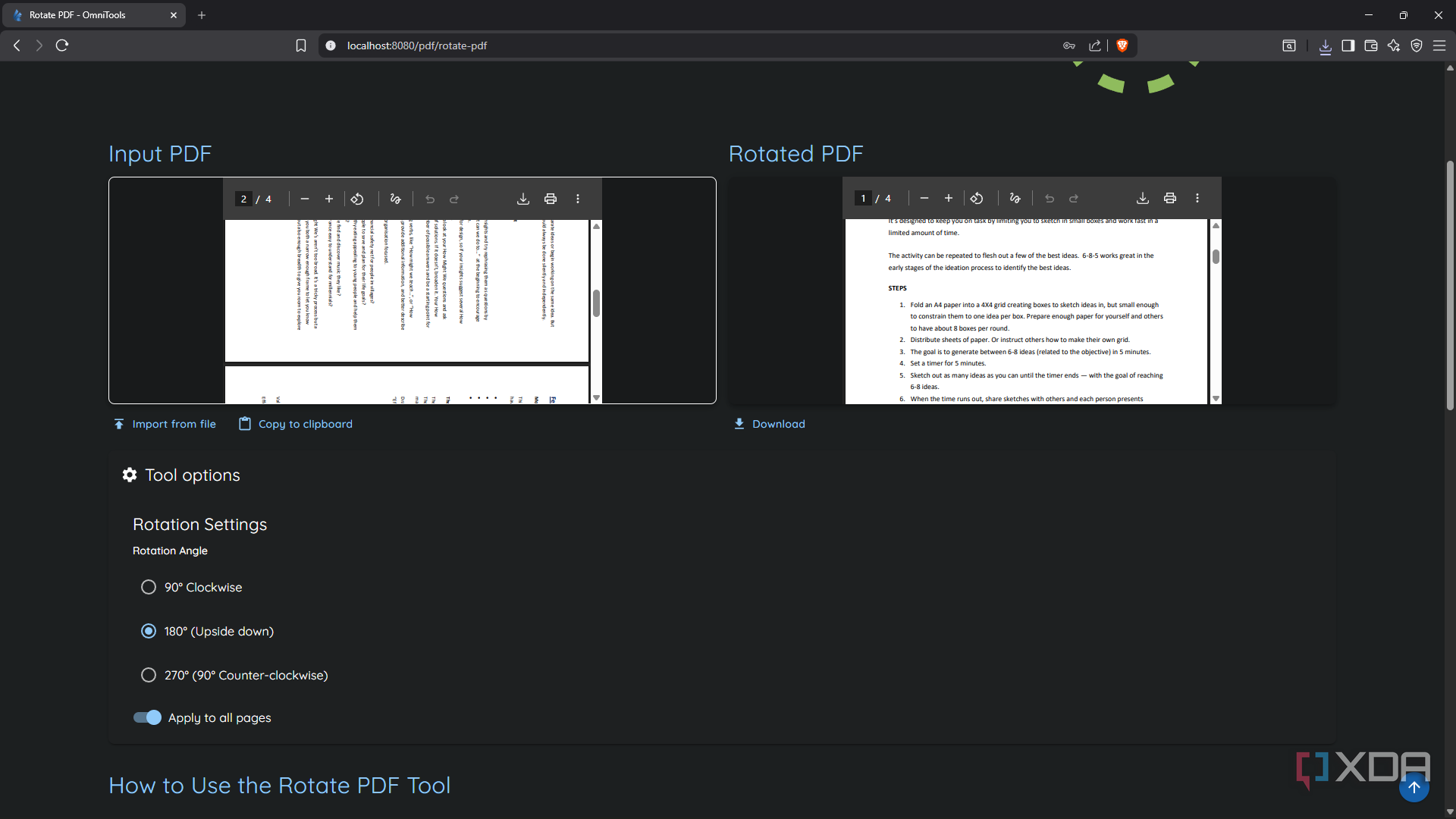
Task: Open browser hamburger menu
Action: [1439, 45]
